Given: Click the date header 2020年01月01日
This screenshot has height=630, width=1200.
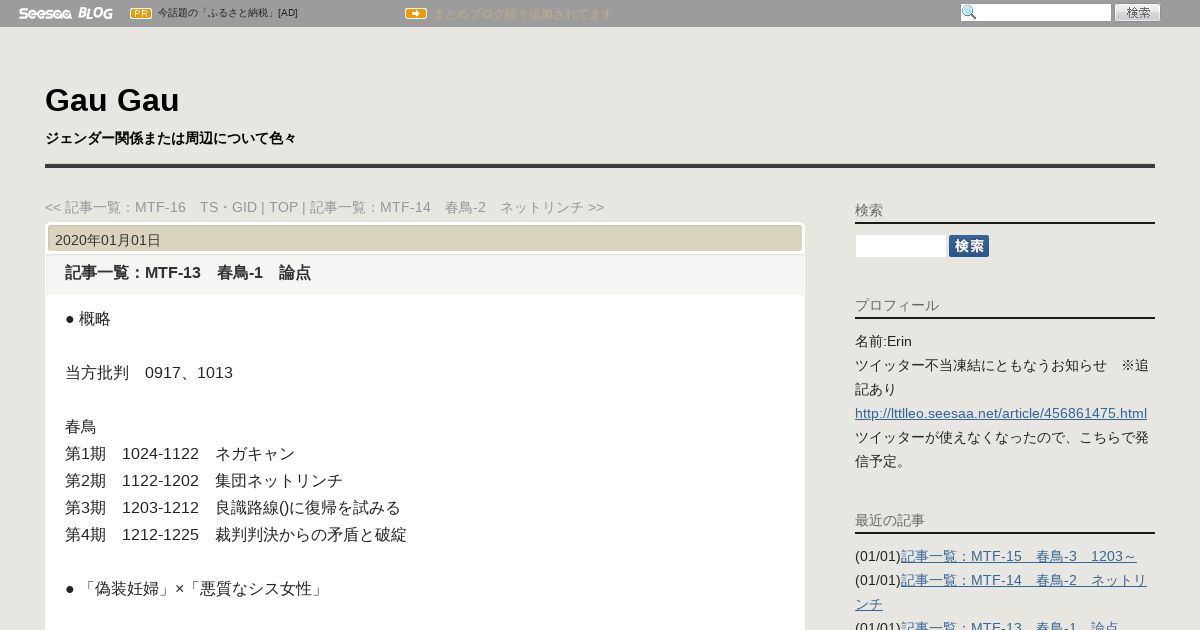Looking at the screenshot, I should point(108,240).
